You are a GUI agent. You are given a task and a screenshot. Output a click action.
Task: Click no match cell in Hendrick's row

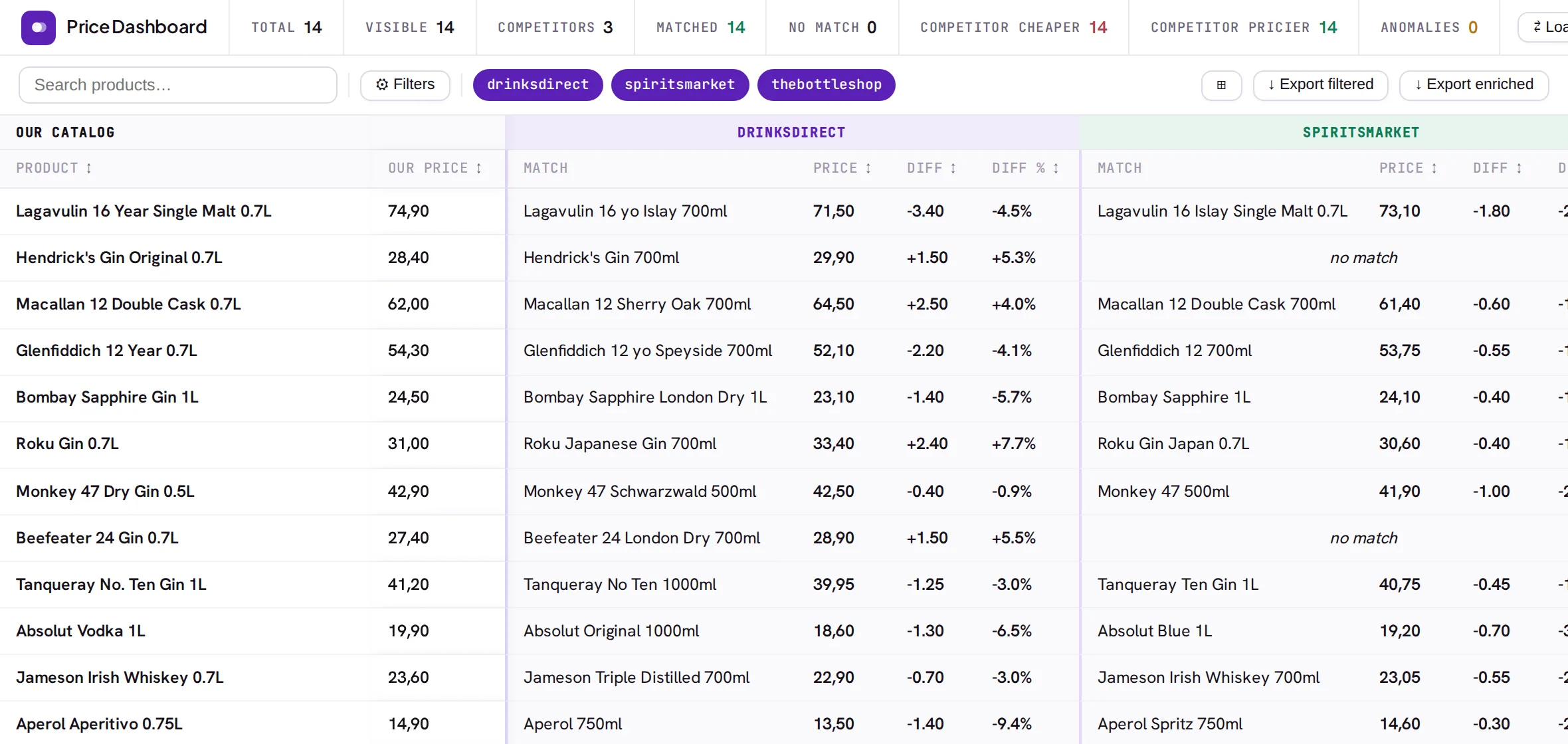(1363, 258)
